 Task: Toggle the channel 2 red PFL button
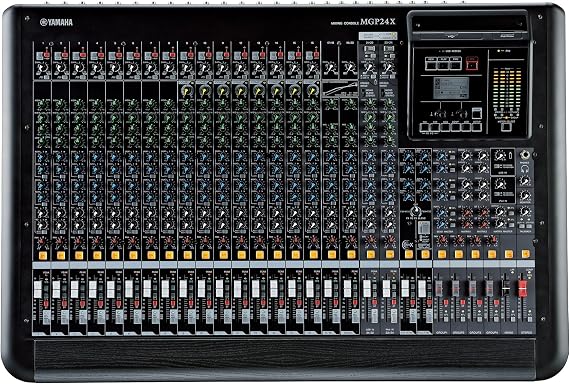coord(64,304)
